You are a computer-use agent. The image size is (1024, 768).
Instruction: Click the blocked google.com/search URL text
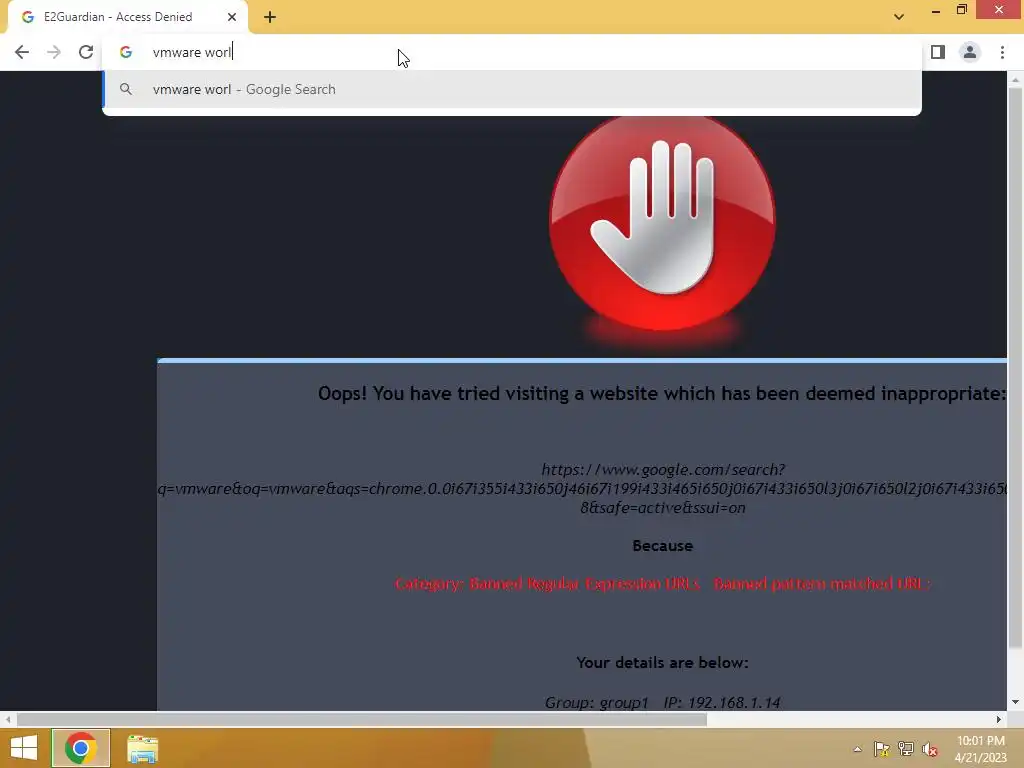[583, 488]
